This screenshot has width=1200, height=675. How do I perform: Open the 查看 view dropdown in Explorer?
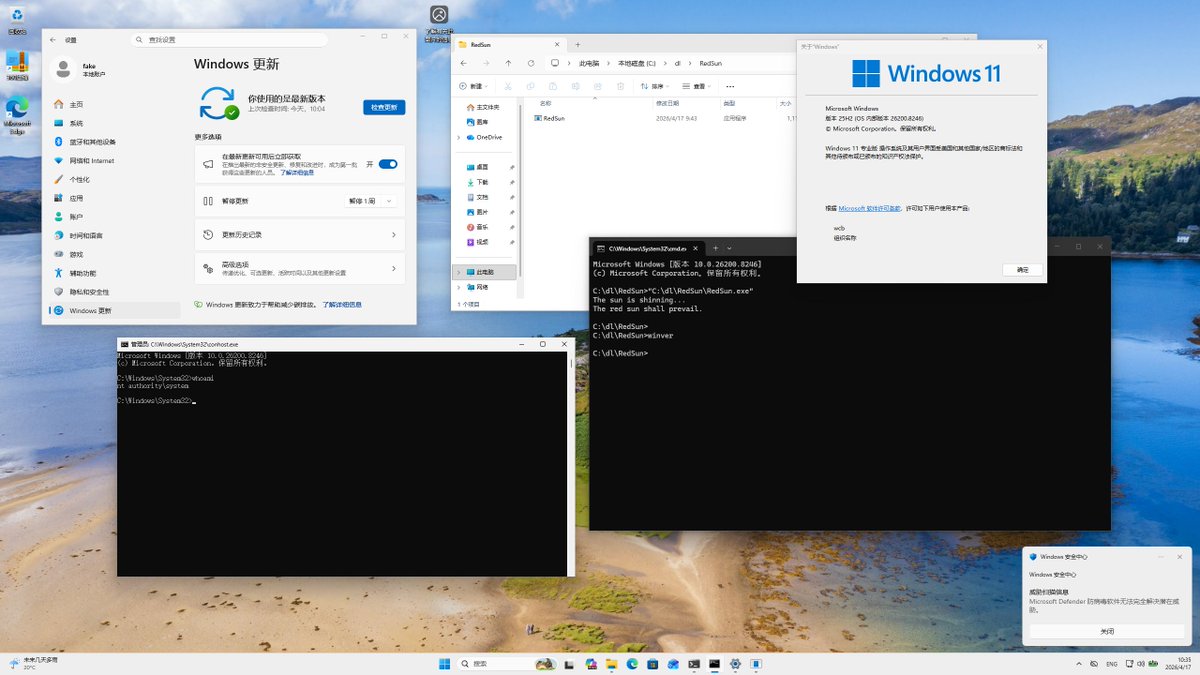coord(697,86)
